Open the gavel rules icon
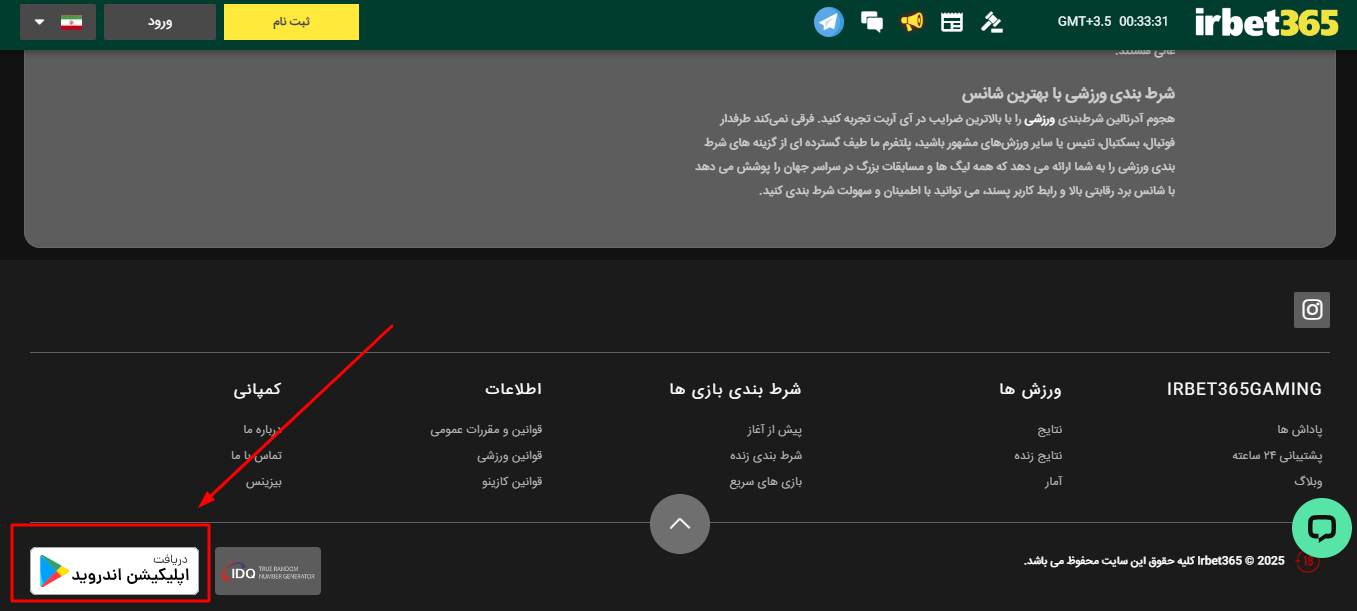The image size is (1357, 611). click(x=991, y=22)
